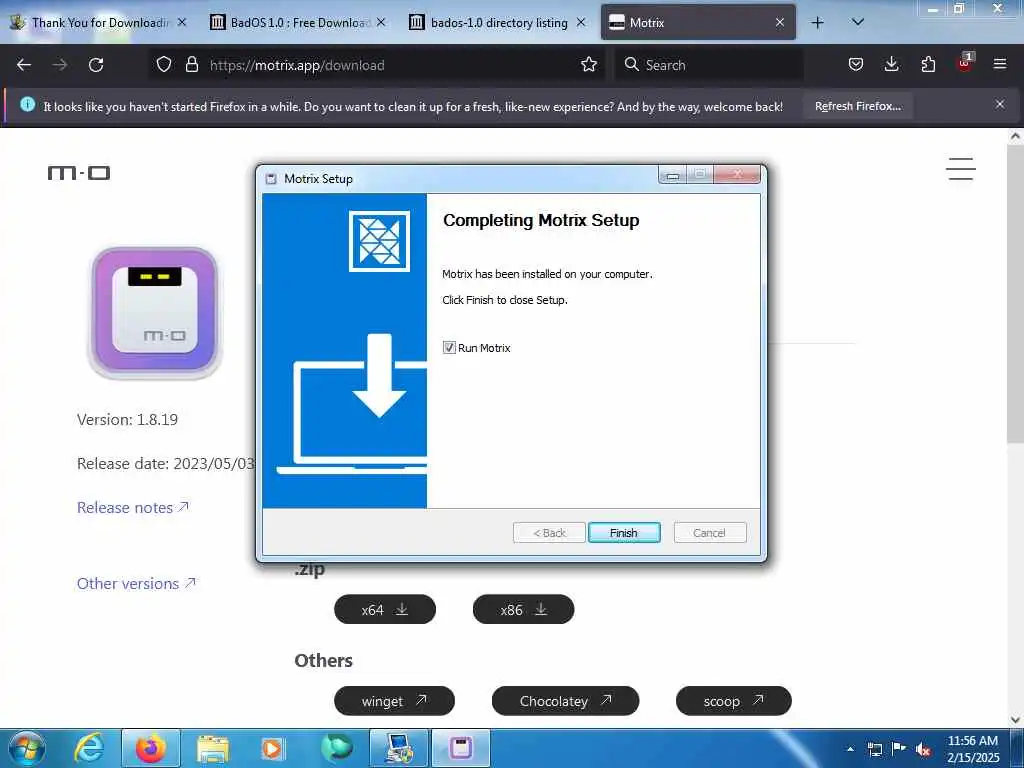
Task: Open Firefox downloads panel
Action: tap(891, 64)
